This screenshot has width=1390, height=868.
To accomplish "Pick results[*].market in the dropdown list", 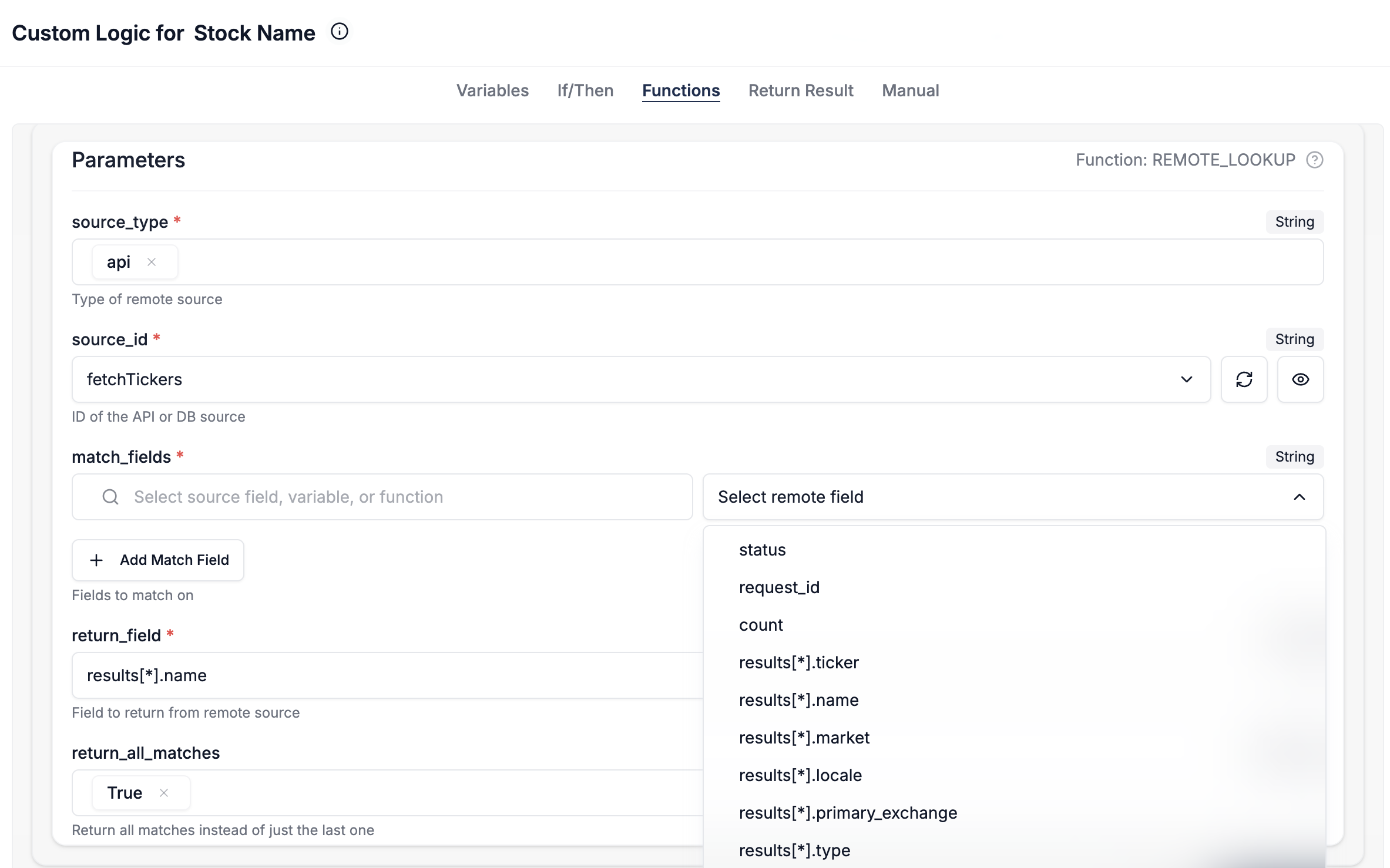I will [x=1014, y=738].
